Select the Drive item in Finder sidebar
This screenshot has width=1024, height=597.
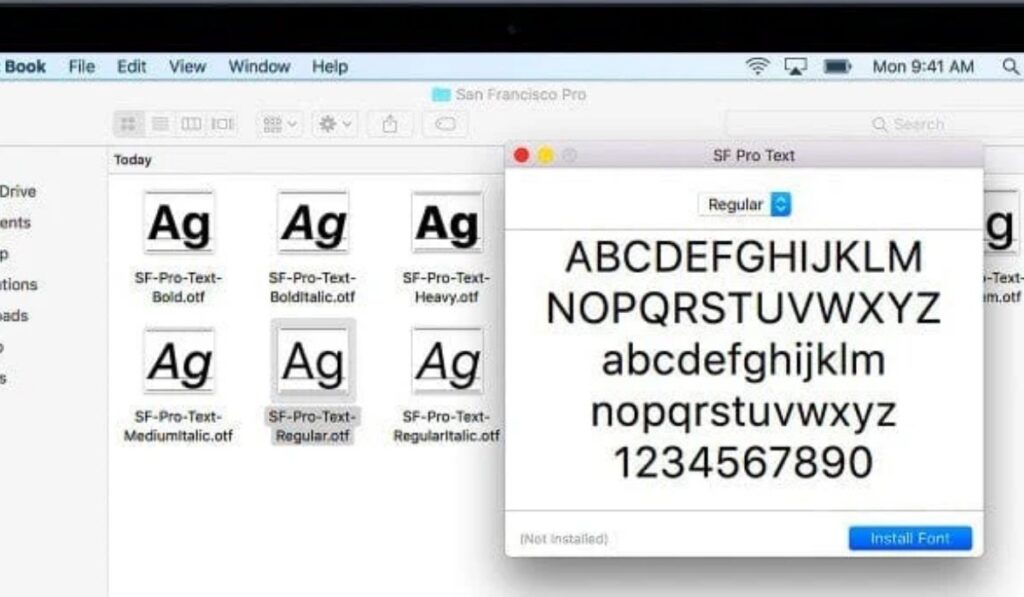pos(18,191)
